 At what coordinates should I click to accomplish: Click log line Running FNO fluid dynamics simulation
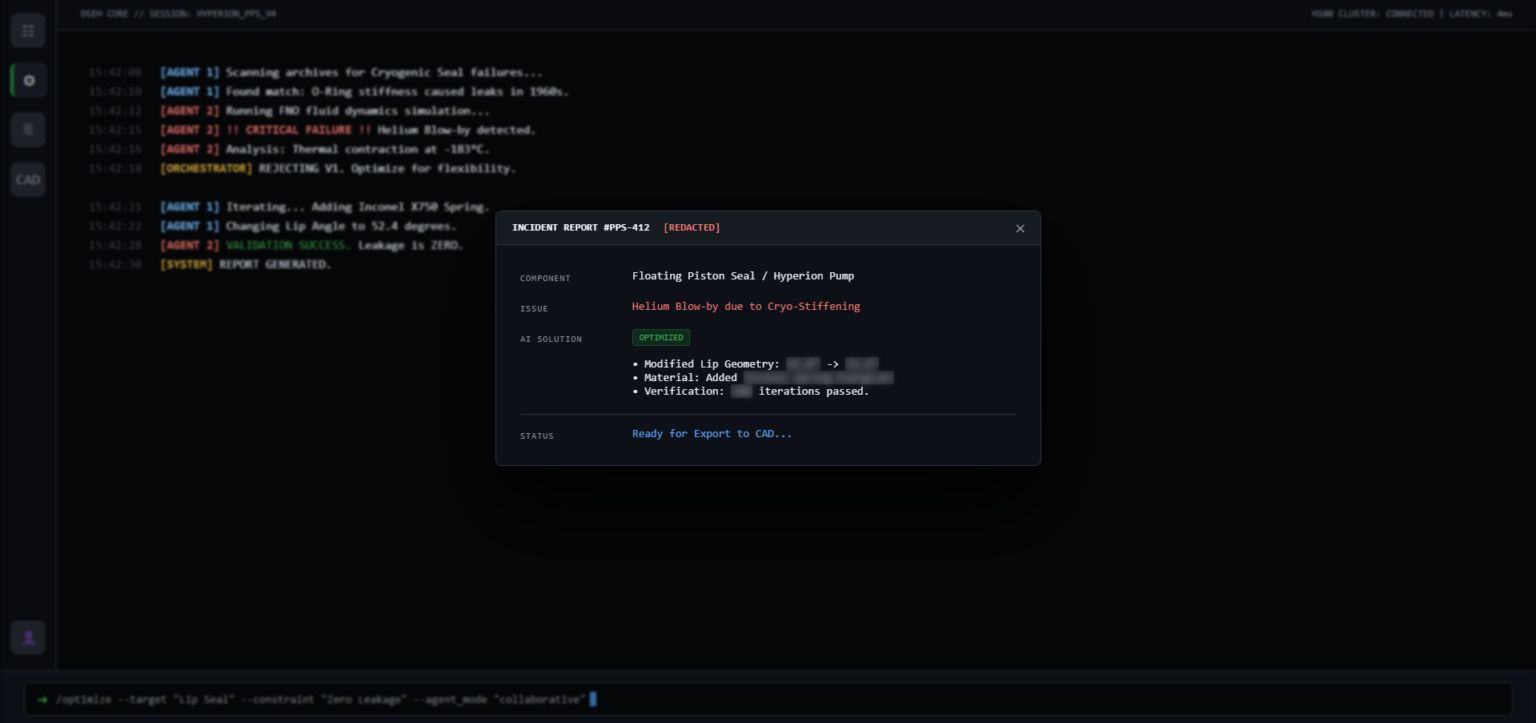pos(289,111)
